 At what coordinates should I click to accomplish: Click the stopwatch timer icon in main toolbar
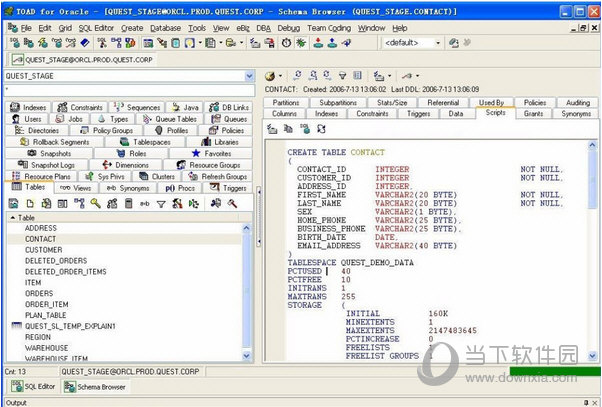point(286,43)
